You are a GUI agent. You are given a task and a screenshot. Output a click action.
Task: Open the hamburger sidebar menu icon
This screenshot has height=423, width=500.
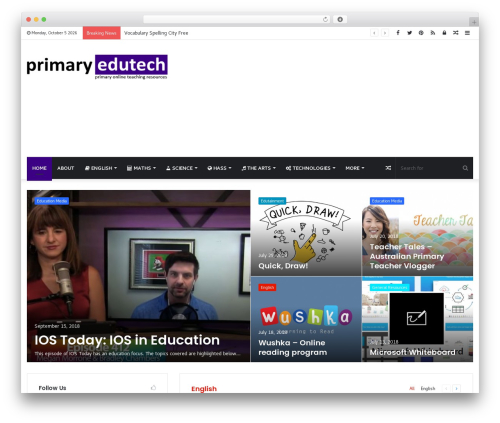(467, 33)
